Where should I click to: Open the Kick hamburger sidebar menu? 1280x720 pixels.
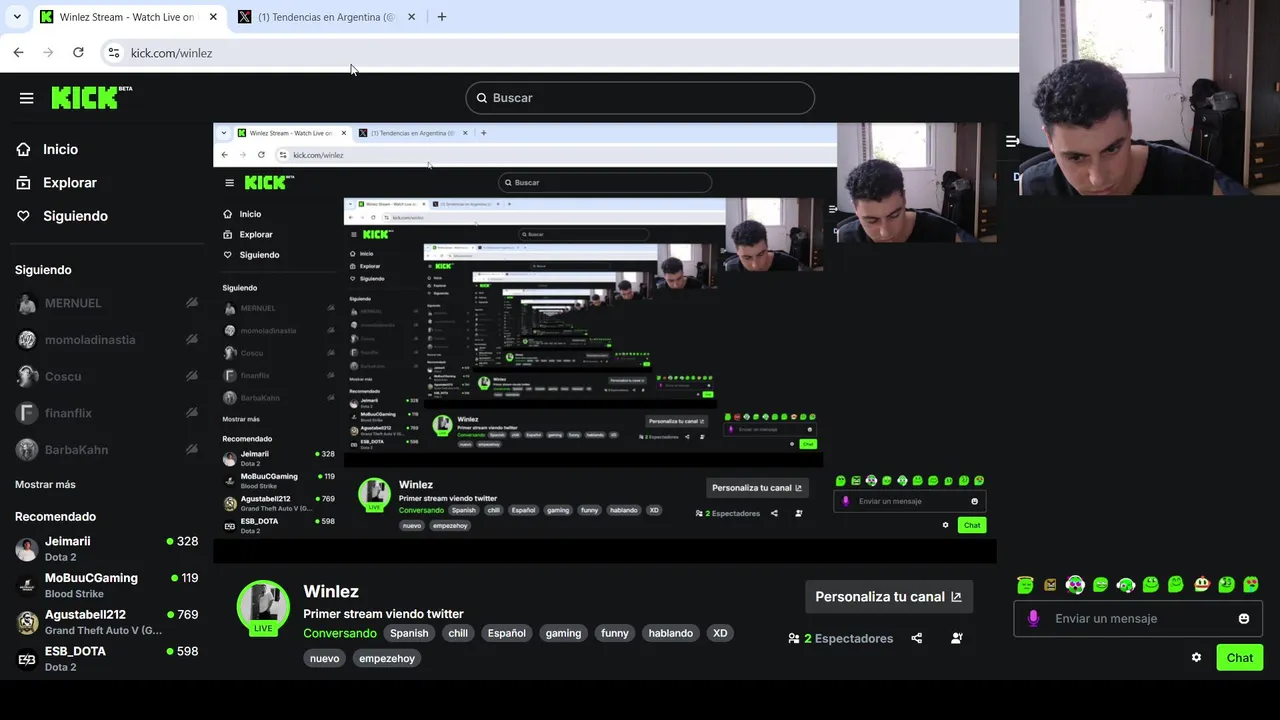(26, 98)
